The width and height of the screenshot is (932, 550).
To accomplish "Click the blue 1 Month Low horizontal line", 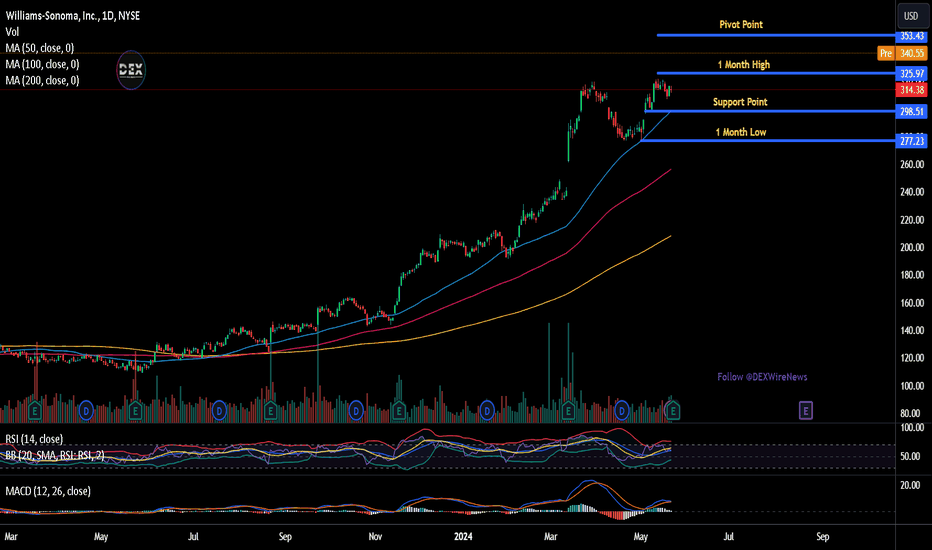I will (x=767, y=140).
